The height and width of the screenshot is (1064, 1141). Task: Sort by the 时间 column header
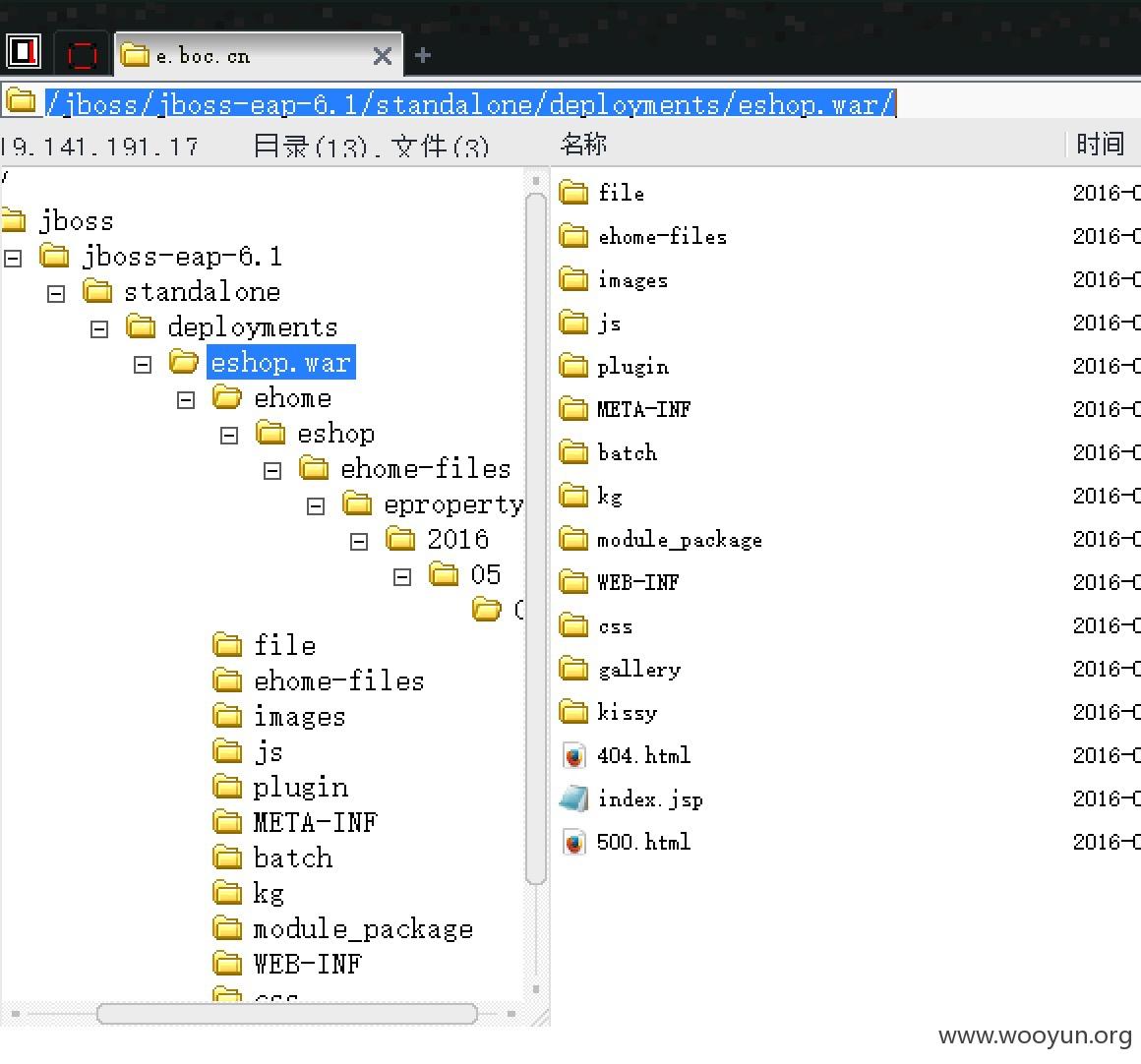pyautogui.click(x=1101, y=144)
